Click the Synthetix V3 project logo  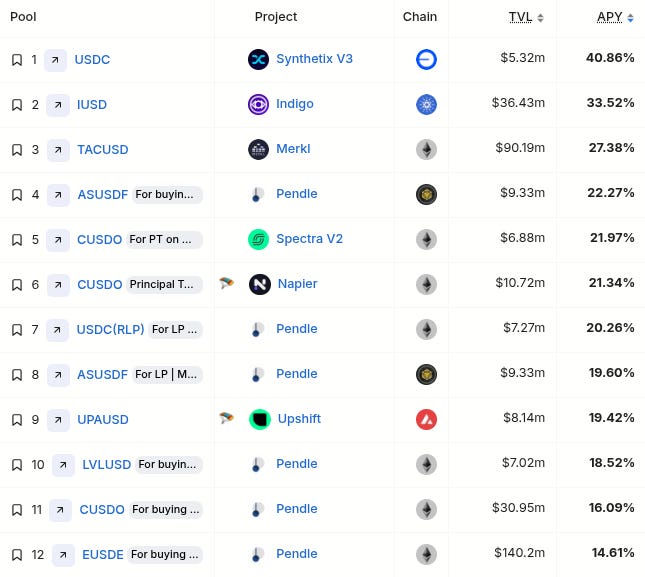(x=258, y=59)
